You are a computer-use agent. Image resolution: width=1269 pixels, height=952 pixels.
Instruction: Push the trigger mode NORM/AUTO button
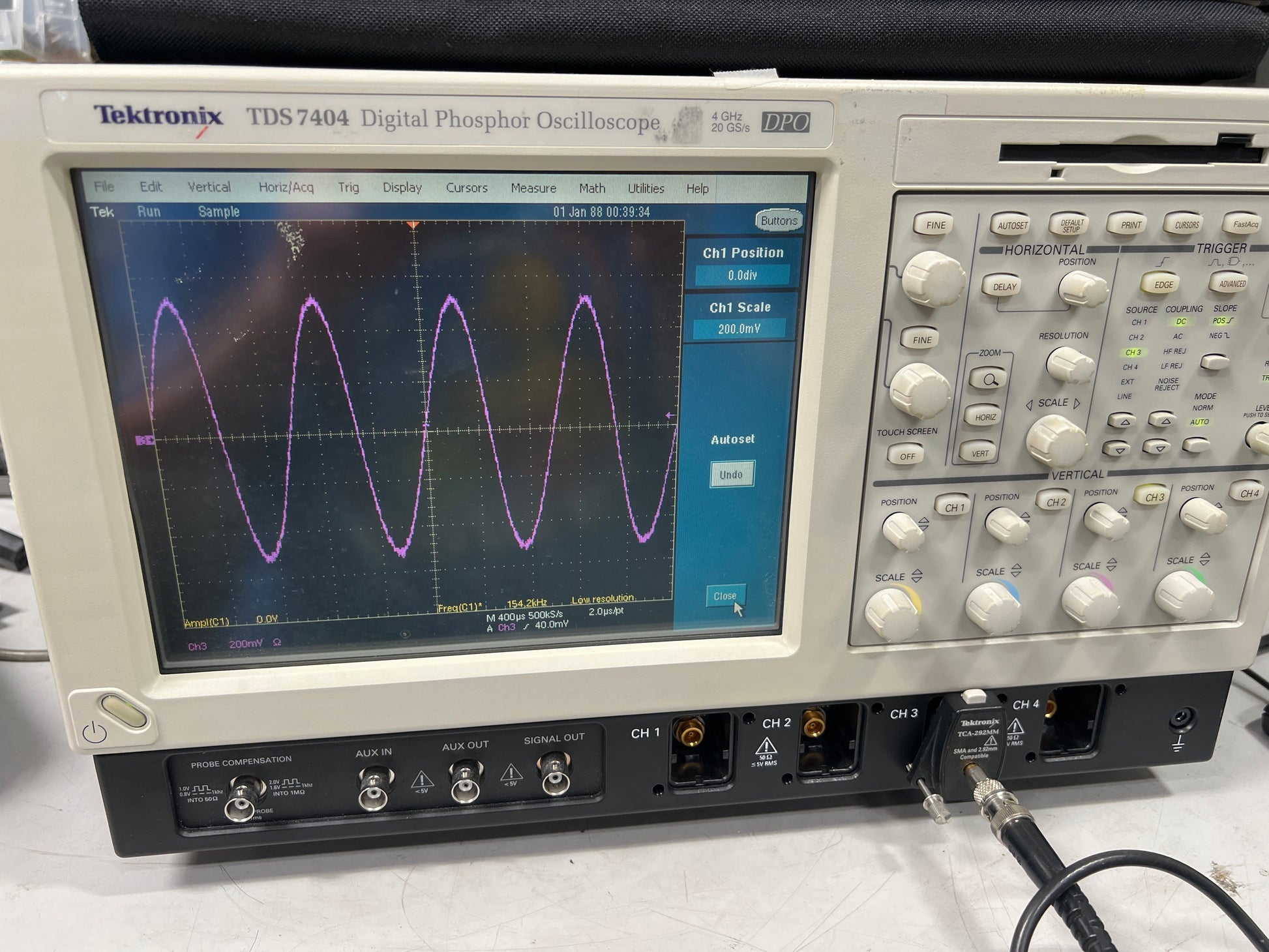(x=1197, y=446)
